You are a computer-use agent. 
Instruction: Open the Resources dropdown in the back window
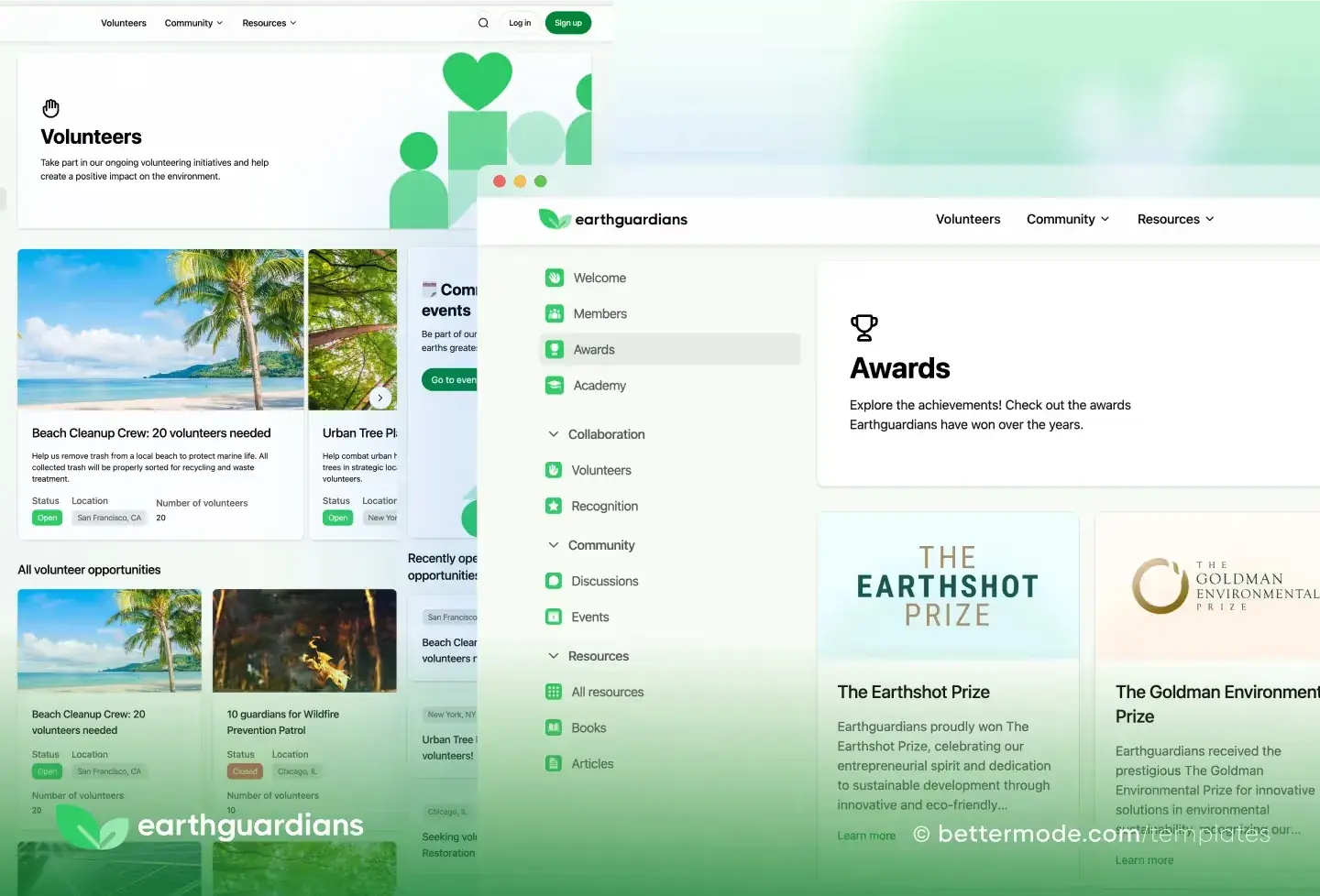coord(269,23)
